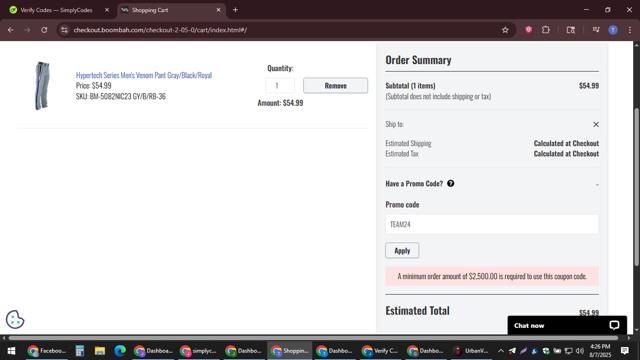Launch Microsoft Edge from taskbar
This screenshot has width=640, height=360.
coord(120,351)
